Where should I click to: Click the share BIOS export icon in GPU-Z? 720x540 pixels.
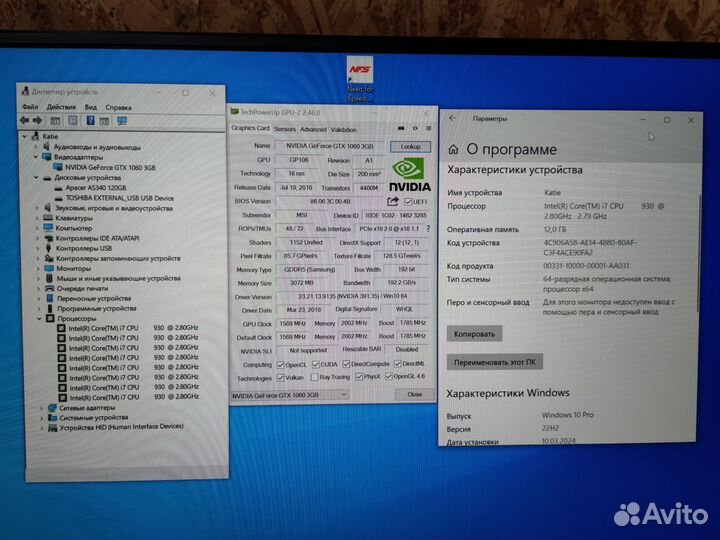[393, 201]
